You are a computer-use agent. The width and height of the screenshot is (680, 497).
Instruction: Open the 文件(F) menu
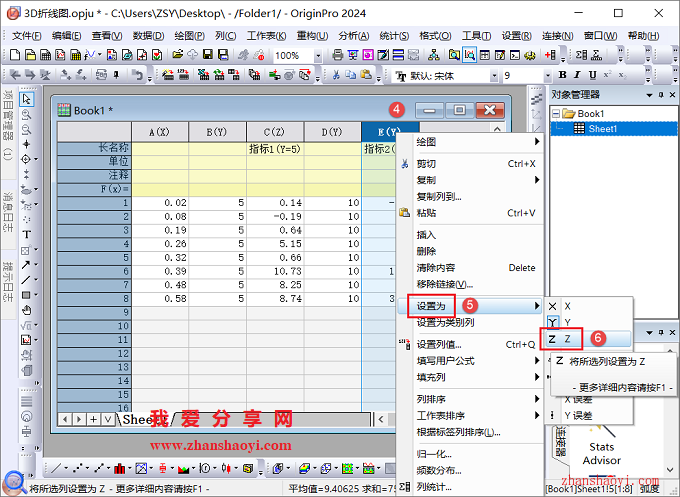point(26,36)
